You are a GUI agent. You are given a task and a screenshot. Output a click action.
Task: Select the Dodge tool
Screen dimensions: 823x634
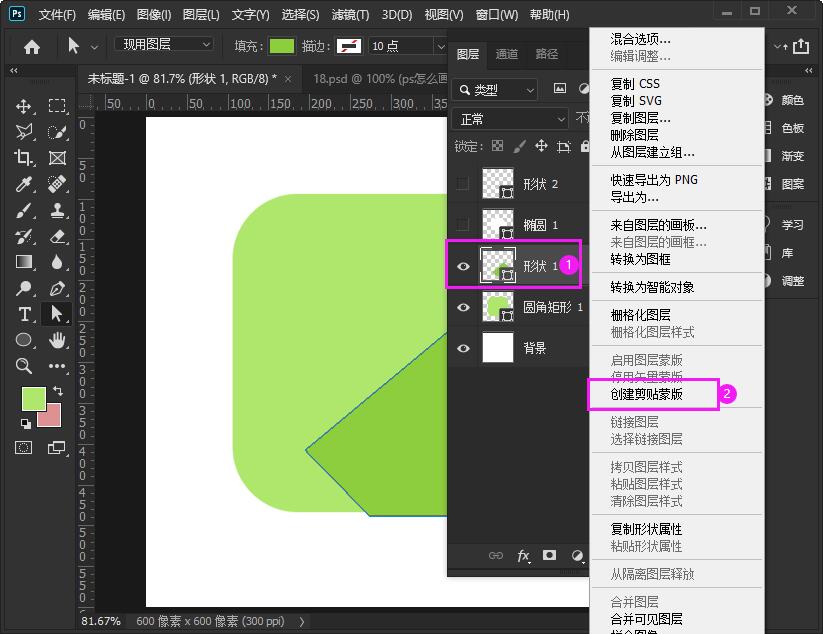pyautogui.click(x=24, y=288)
